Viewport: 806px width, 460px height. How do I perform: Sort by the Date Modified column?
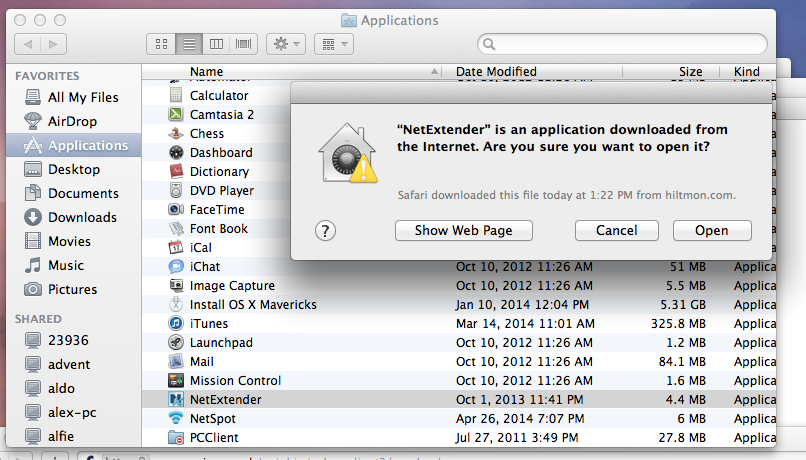click(x=533, y=71)
